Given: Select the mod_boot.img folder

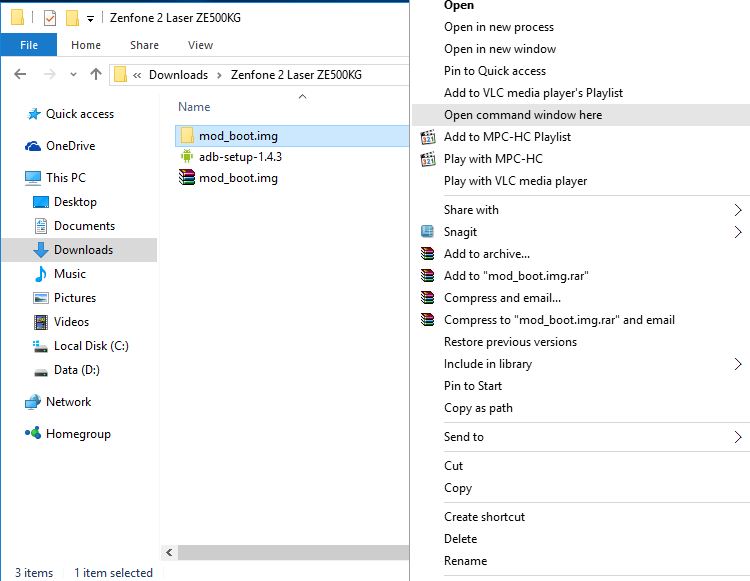Looking at the screenshot, I should [x=292, y=136].
